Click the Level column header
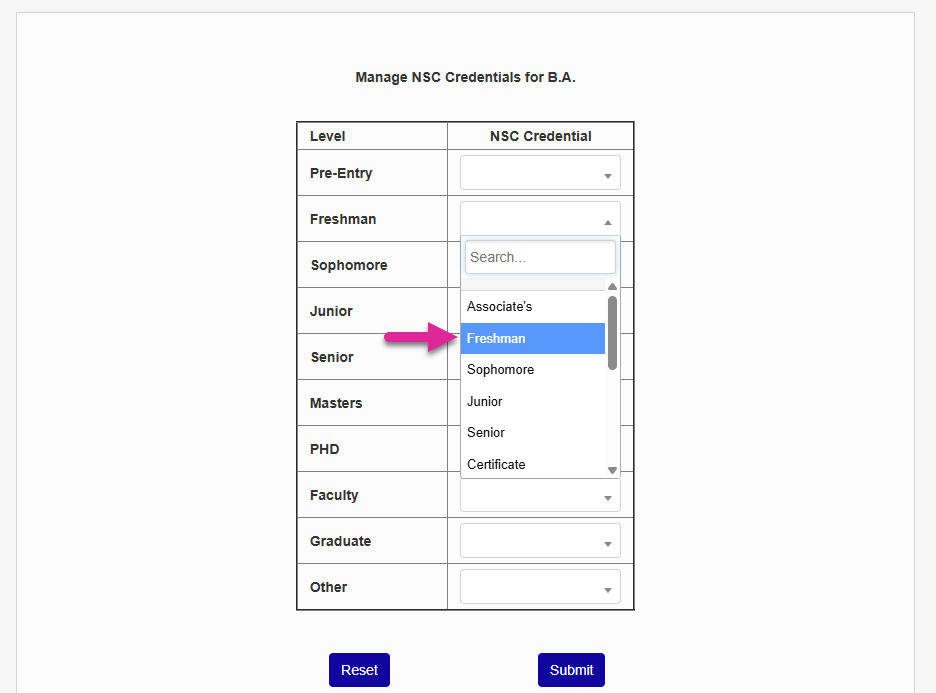The height and width of the screenshot is (693, 936). [328, 136]
